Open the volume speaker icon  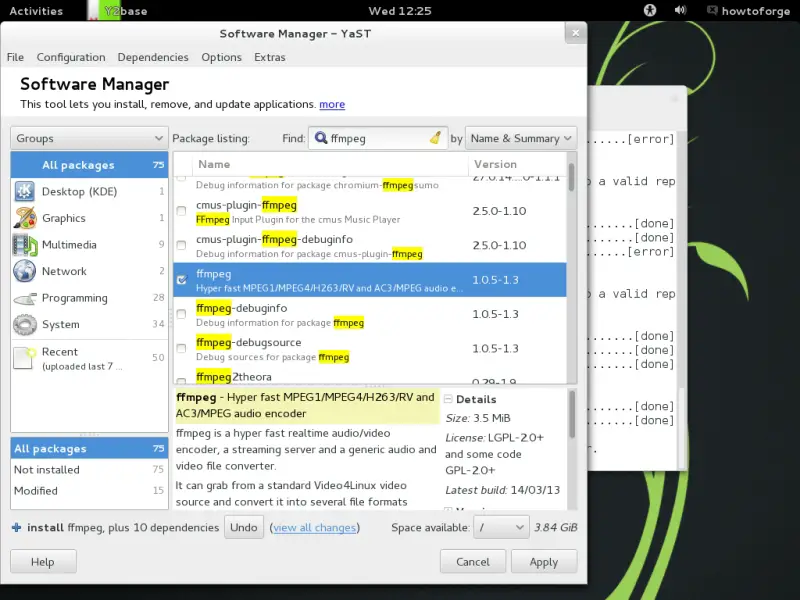coord(680,10)
